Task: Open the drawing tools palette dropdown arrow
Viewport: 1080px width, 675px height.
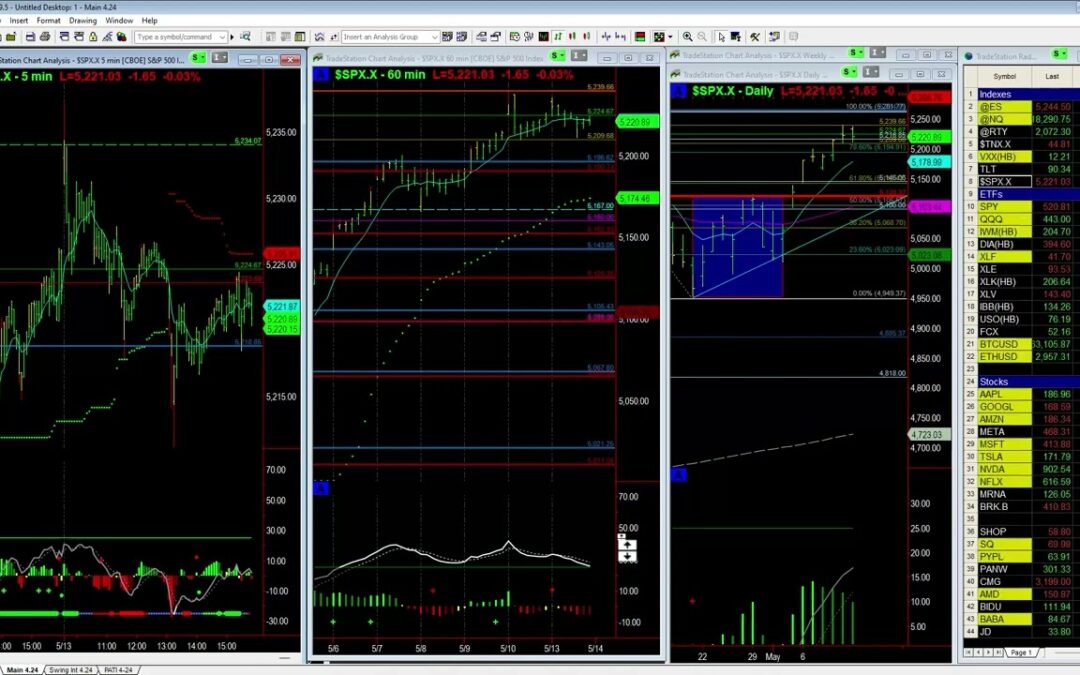Action: (670, 37)
